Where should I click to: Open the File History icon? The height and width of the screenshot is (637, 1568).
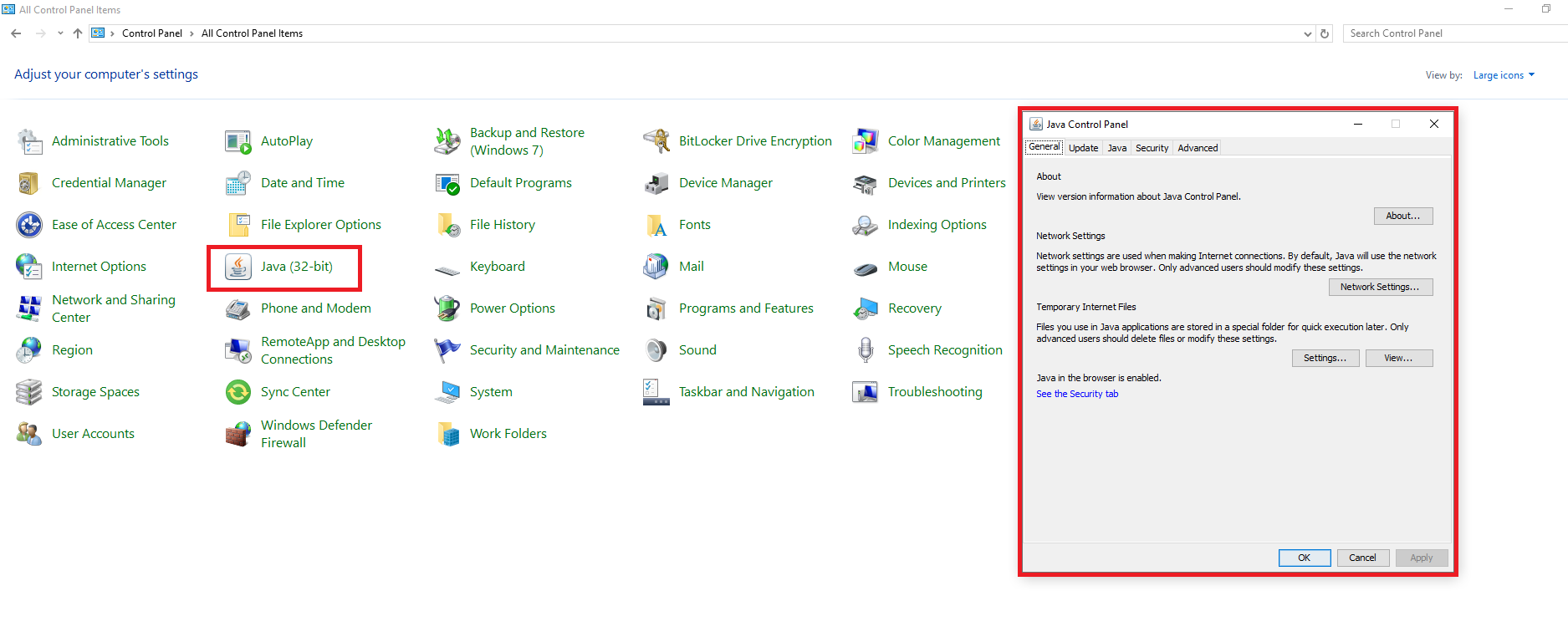coord(447,225)
